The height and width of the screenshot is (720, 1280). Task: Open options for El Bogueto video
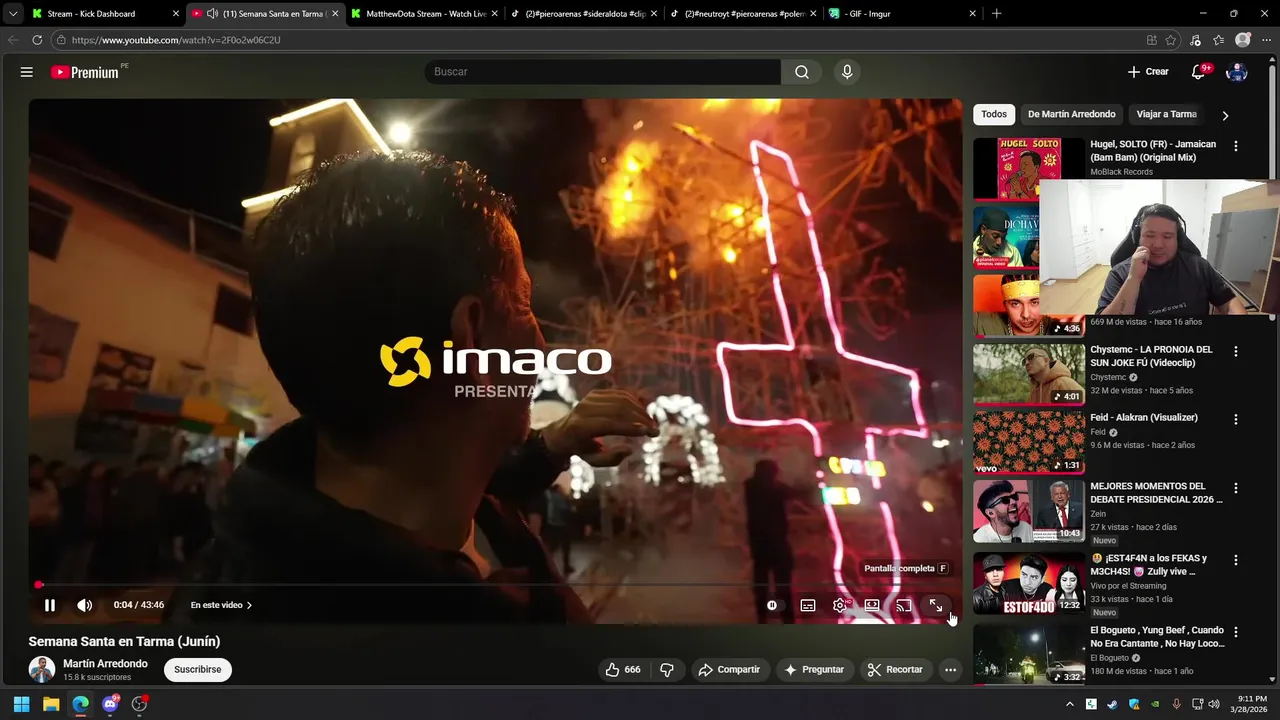click(x=1236, y=632)
